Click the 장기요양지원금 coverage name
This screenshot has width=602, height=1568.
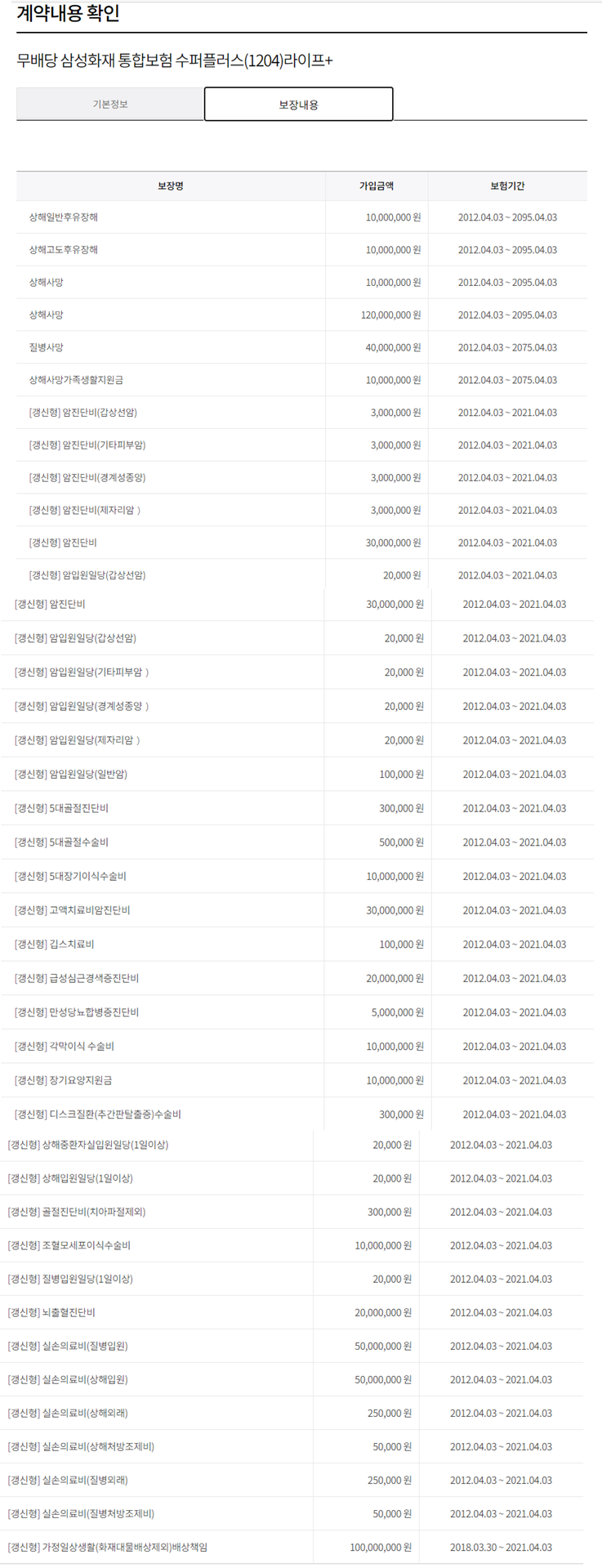tap(63, 1080)
